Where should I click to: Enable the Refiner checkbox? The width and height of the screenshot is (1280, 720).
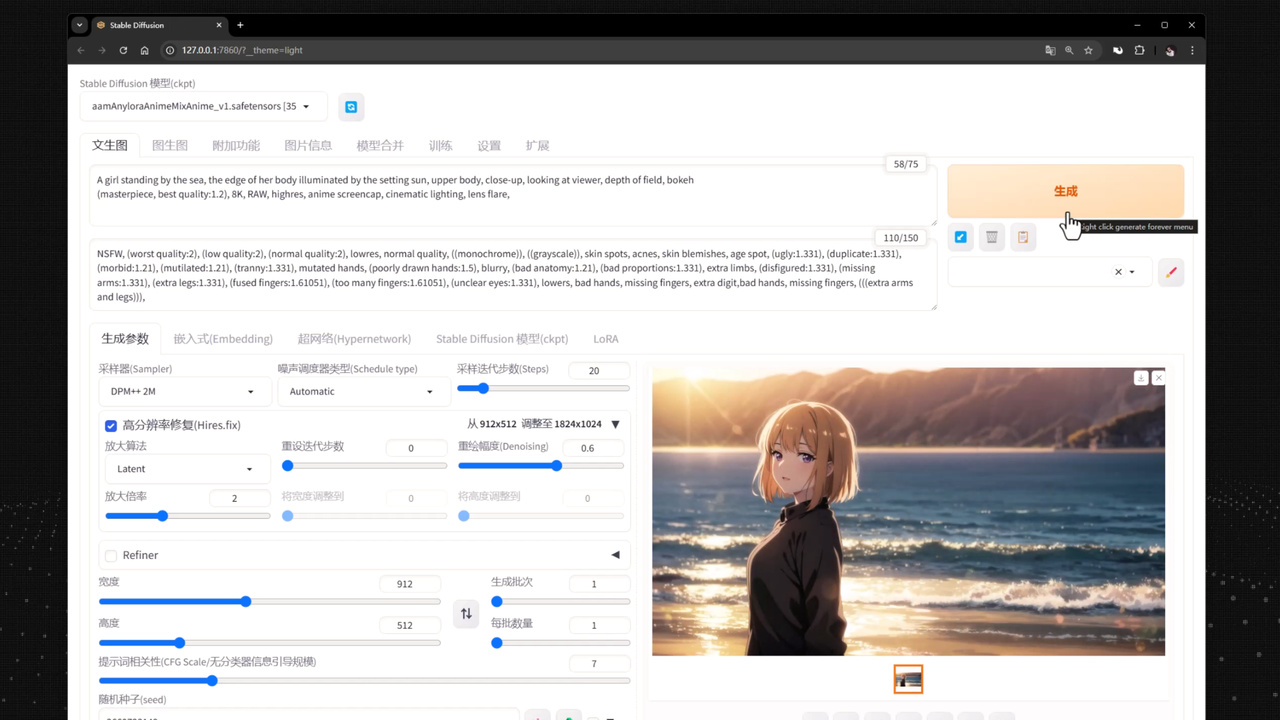[111, 556]
